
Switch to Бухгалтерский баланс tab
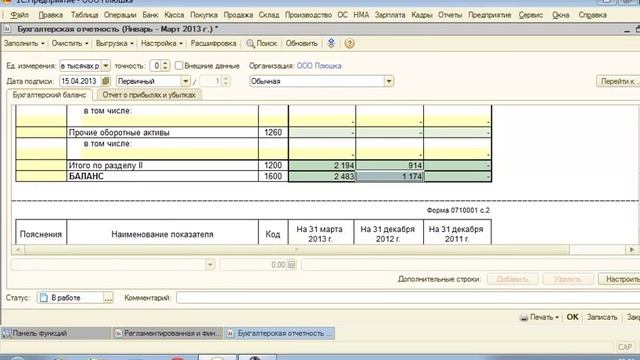point(49,95)
